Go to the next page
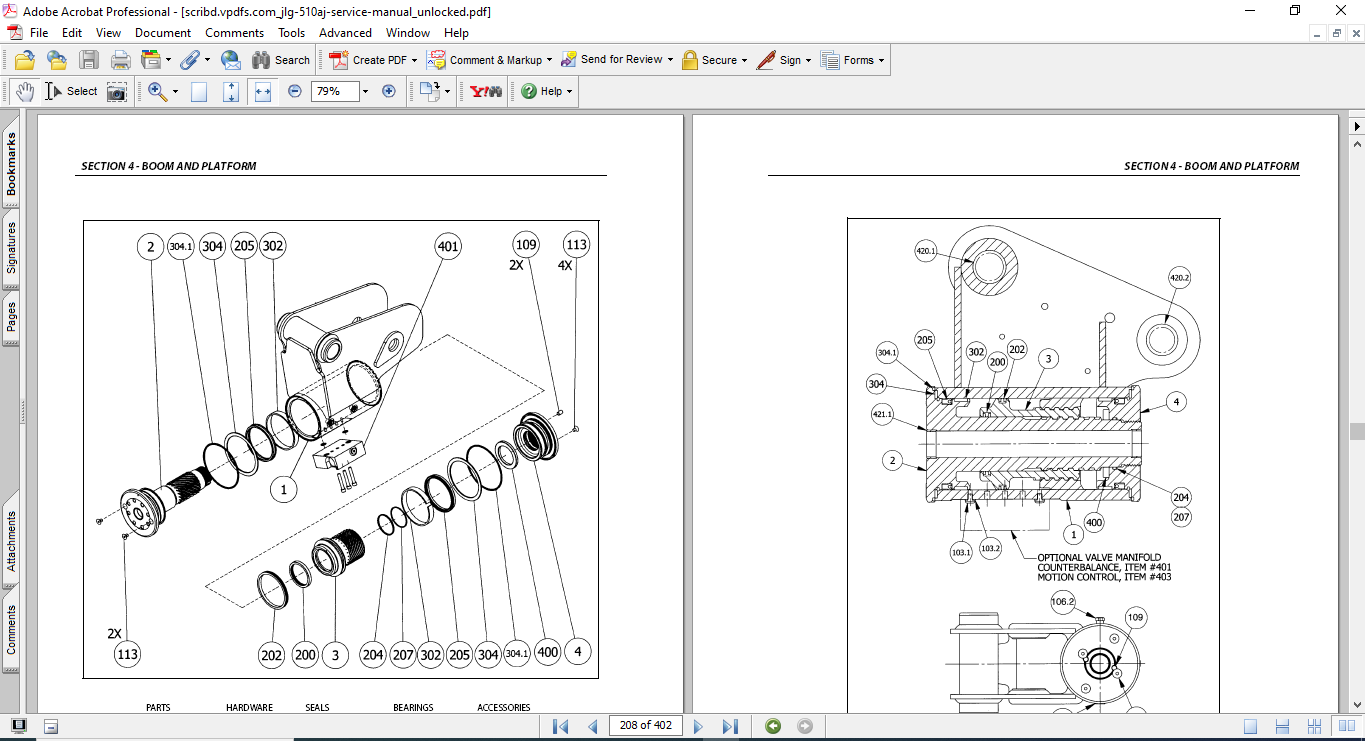The width and height of the screenshot is (1365, 741). click(x=698, y=726)
